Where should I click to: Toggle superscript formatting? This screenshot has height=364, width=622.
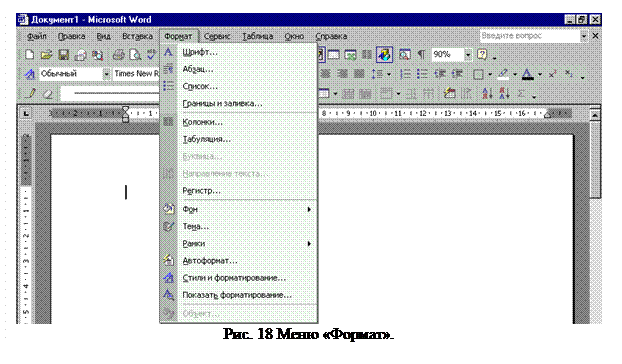click(552, 74)
